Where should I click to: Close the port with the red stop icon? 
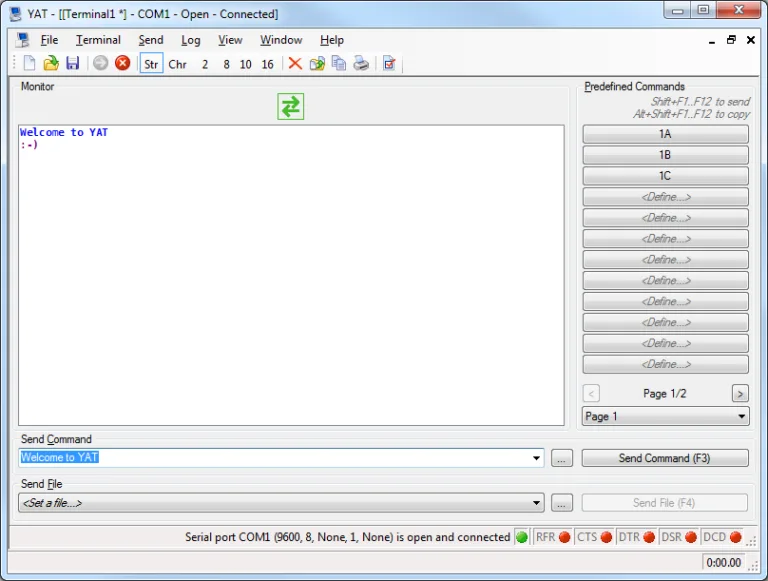(x=122, y=63)
